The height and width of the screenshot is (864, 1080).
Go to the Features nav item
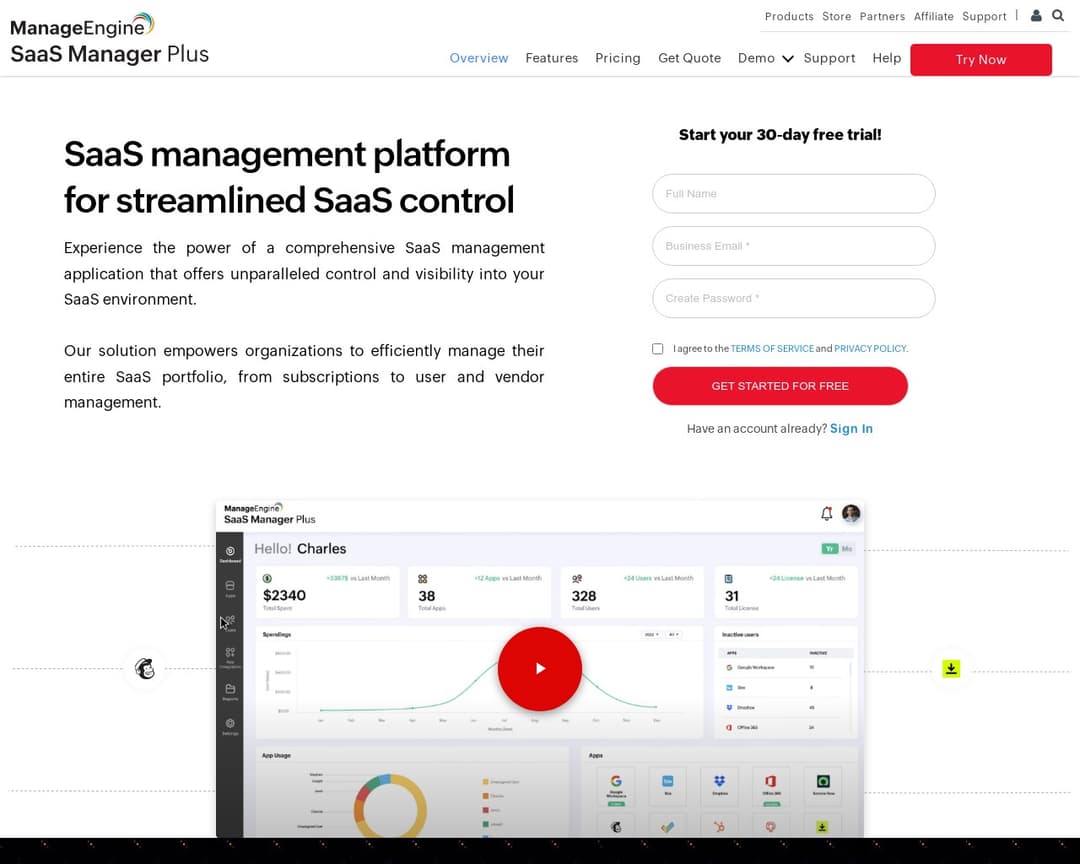[552, 59]
